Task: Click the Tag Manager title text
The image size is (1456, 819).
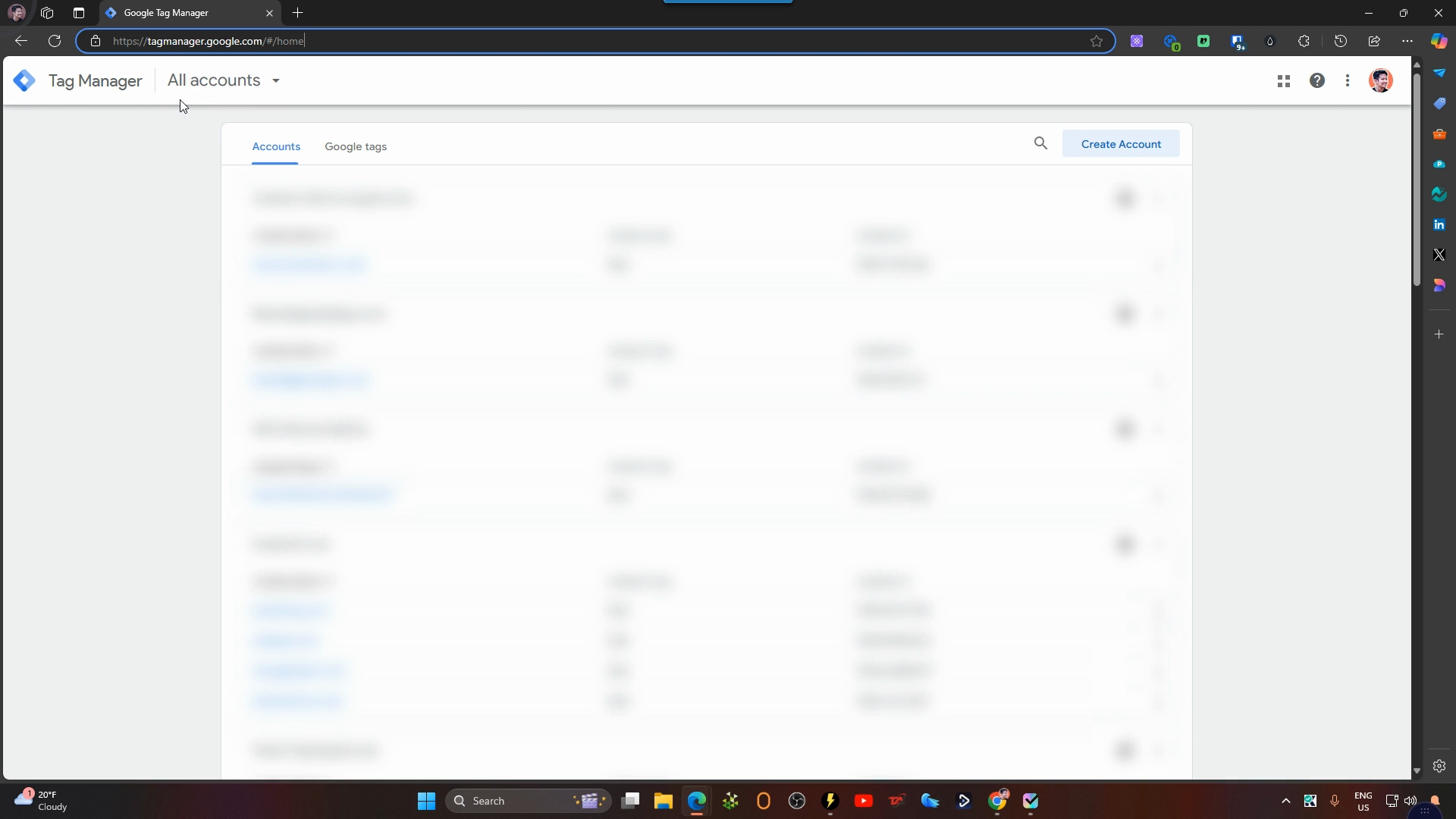Action: (95, 81)
